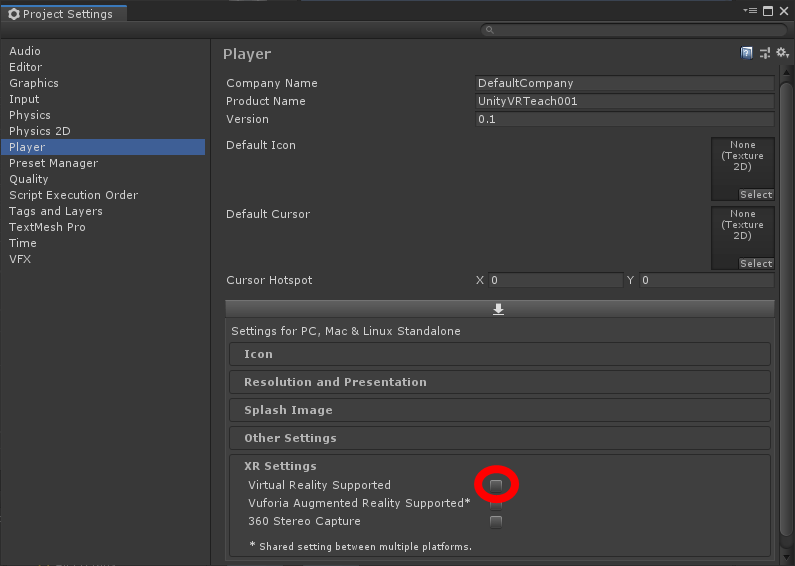Click Select under Default Icon texture
The height and width of the screenshot is (566, 795).
click(756, 195)
